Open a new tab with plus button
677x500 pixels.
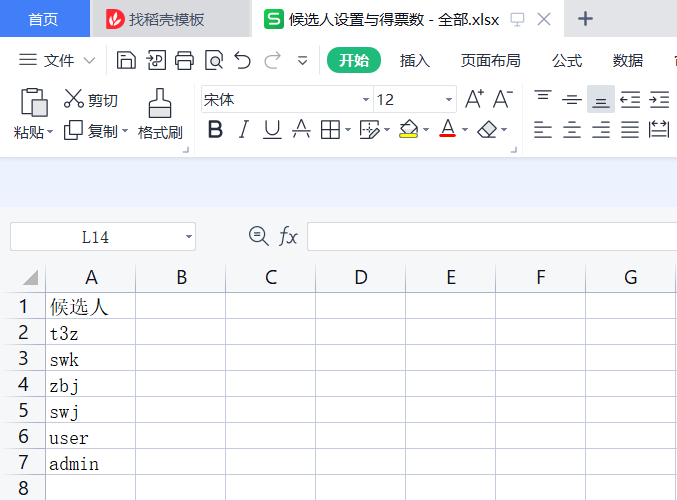[x=585, y=19]
